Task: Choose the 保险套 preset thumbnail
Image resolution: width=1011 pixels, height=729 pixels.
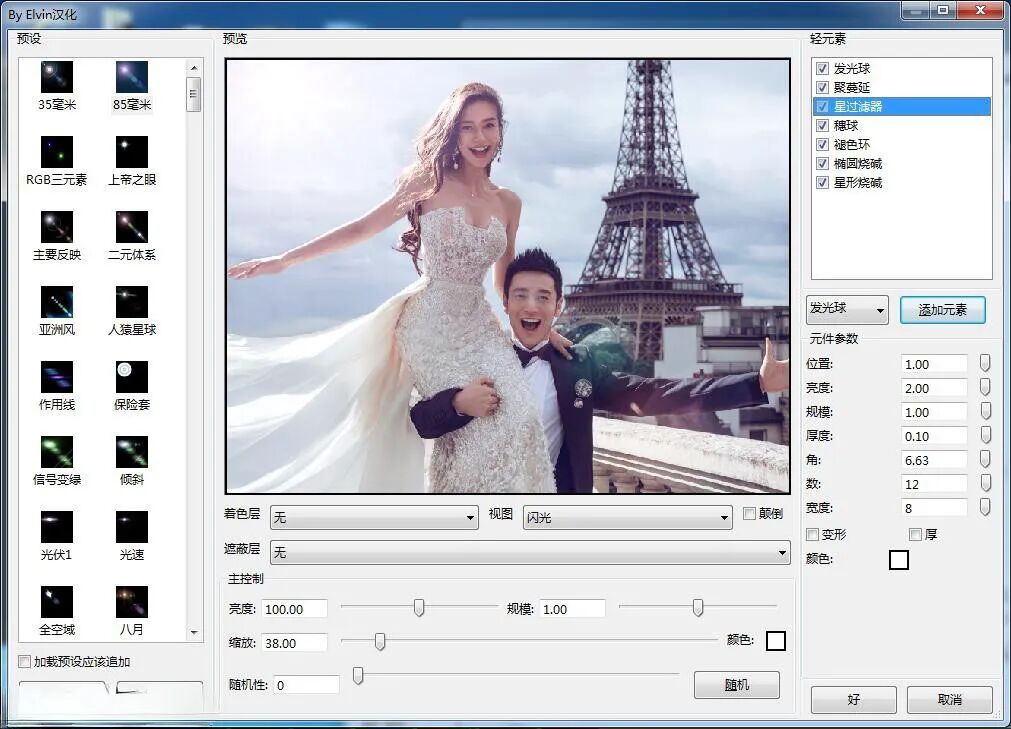Action: (x=131, y=377)
